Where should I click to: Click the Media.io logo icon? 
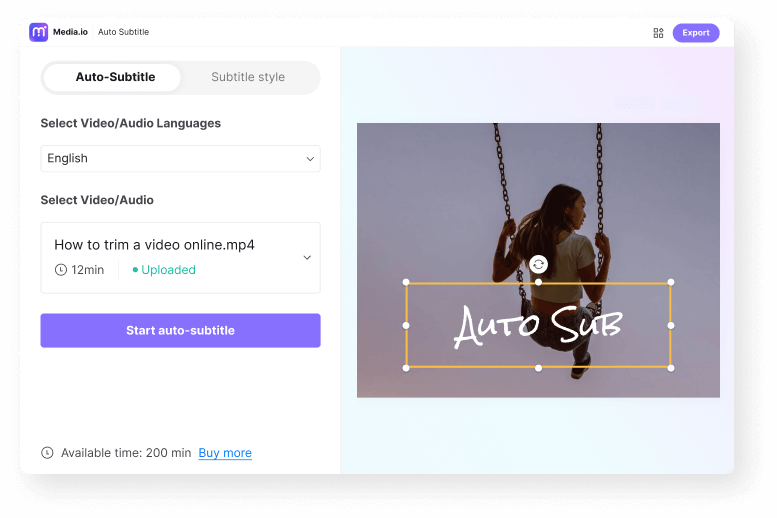click(x=39, y=32)
